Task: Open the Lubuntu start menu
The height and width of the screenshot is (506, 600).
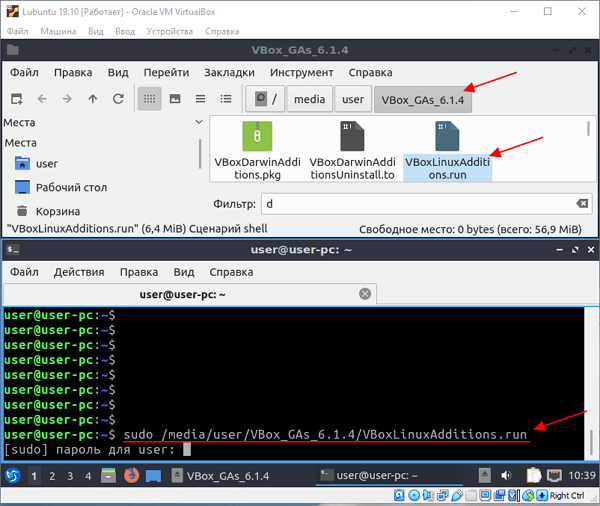Action: click(x=13, y=476)
